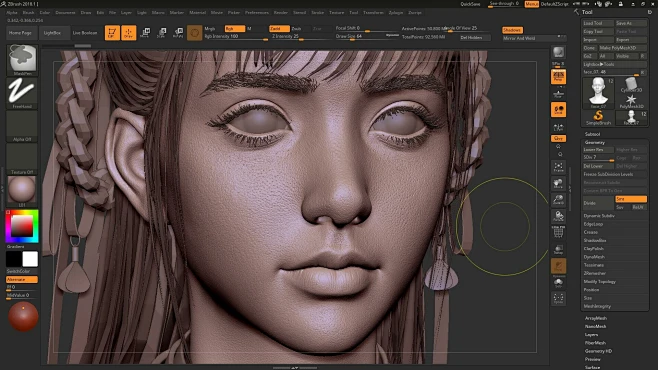Open the Zplugin menu
This screenshot has height=370, width=658.
click(x=396, y=13)
